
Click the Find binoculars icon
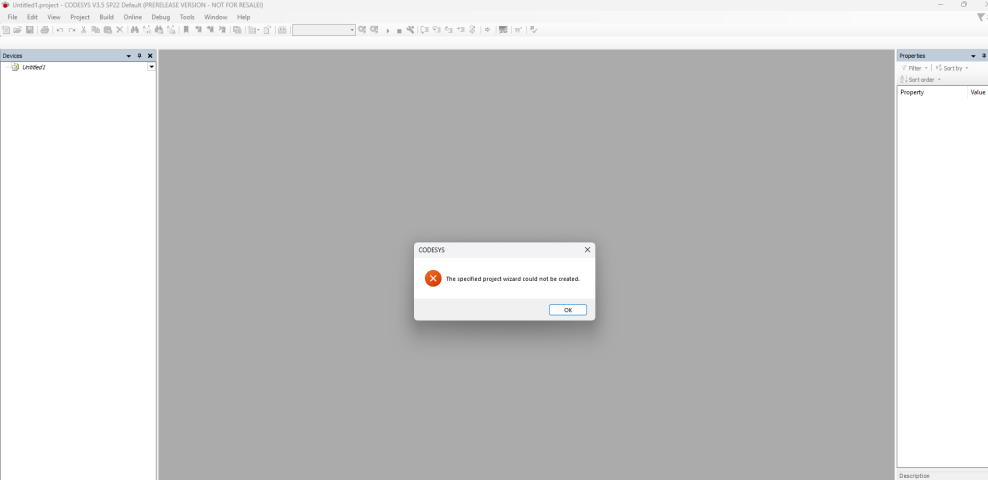135,30
